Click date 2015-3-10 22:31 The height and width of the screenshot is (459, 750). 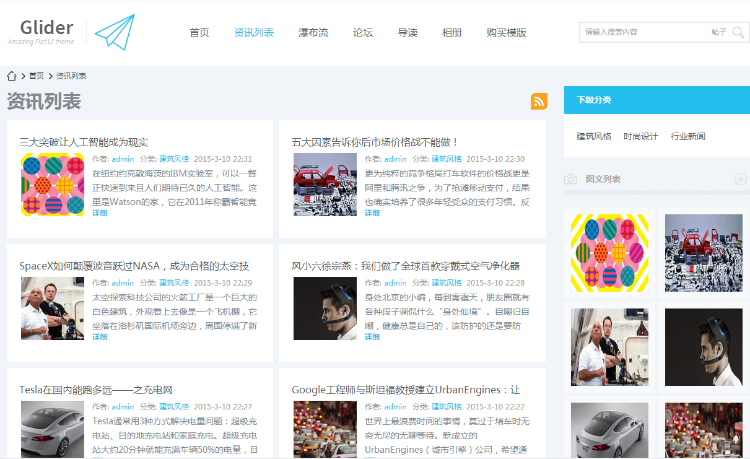pos(223,159)
